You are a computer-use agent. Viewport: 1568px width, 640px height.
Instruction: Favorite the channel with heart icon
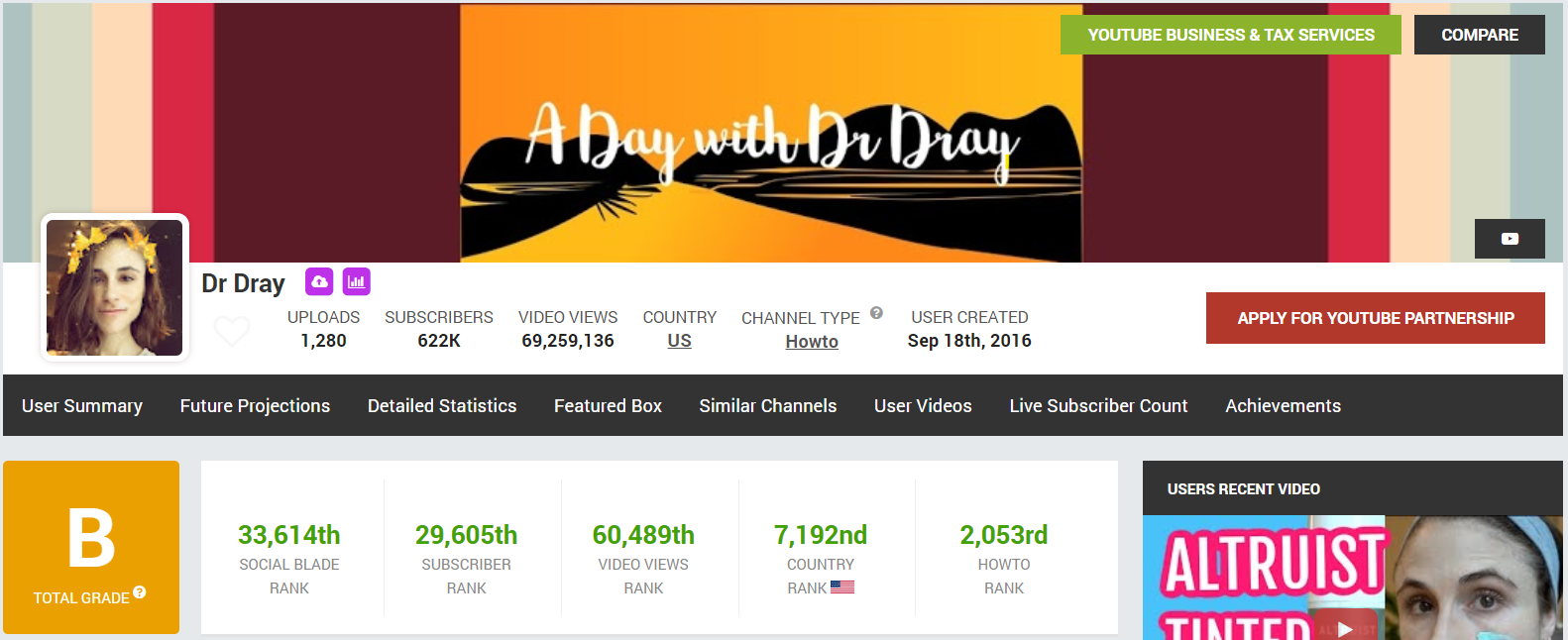pos(232,330)
